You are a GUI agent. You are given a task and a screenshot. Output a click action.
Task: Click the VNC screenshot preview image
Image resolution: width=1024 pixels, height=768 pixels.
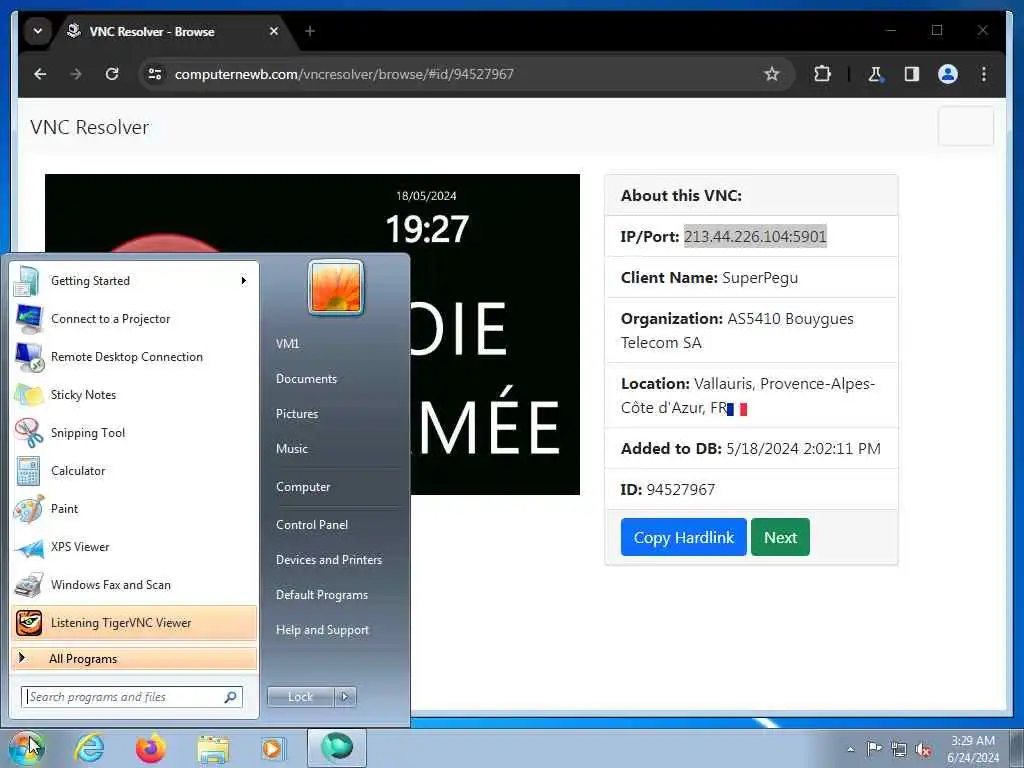coord(312,334)
